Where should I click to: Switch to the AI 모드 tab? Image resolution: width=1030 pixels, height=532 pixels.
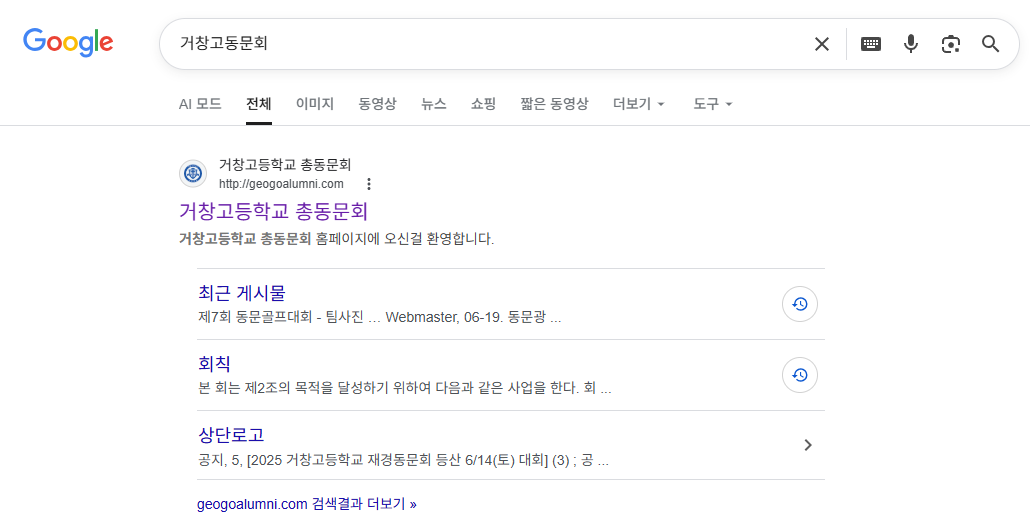[200, 104]
